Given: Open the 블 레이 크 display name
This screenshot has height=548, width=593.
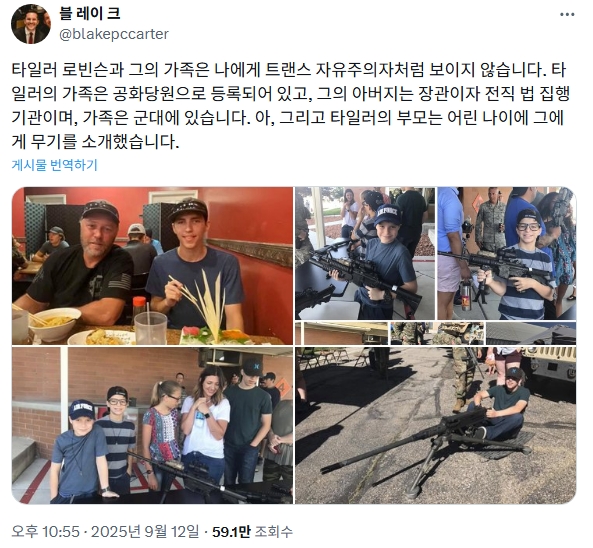Looking at the screenshot, I should tap(90, 14).
